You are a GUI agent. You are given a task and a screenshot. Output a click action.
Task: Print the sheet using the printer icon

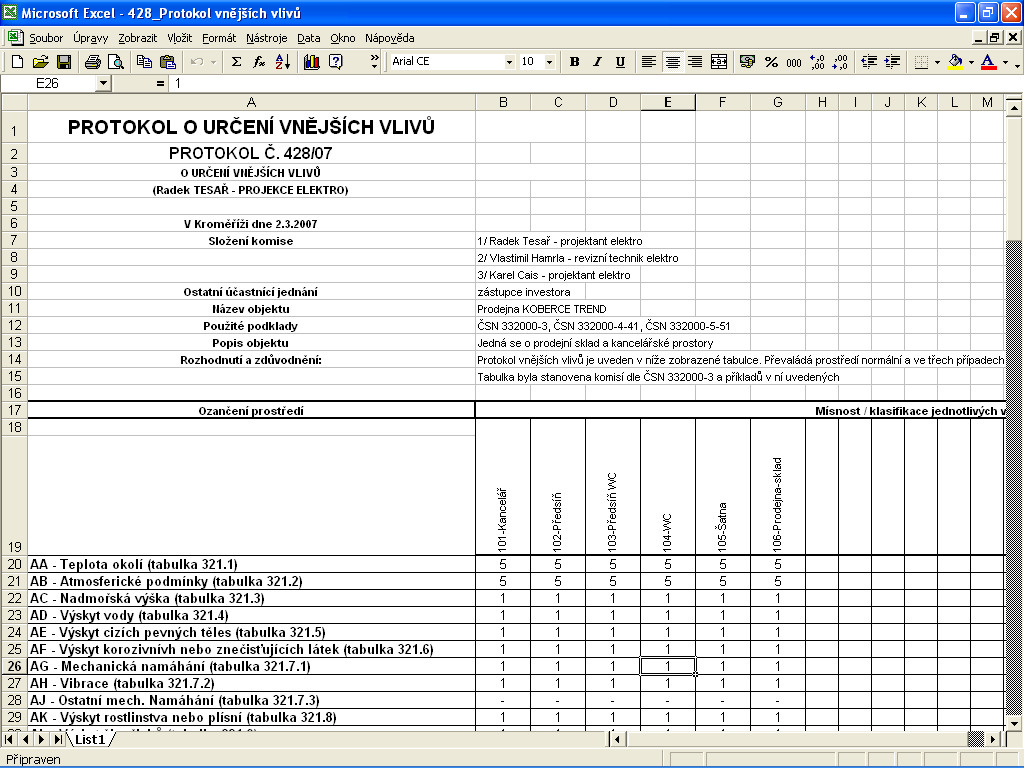point(93,61)
